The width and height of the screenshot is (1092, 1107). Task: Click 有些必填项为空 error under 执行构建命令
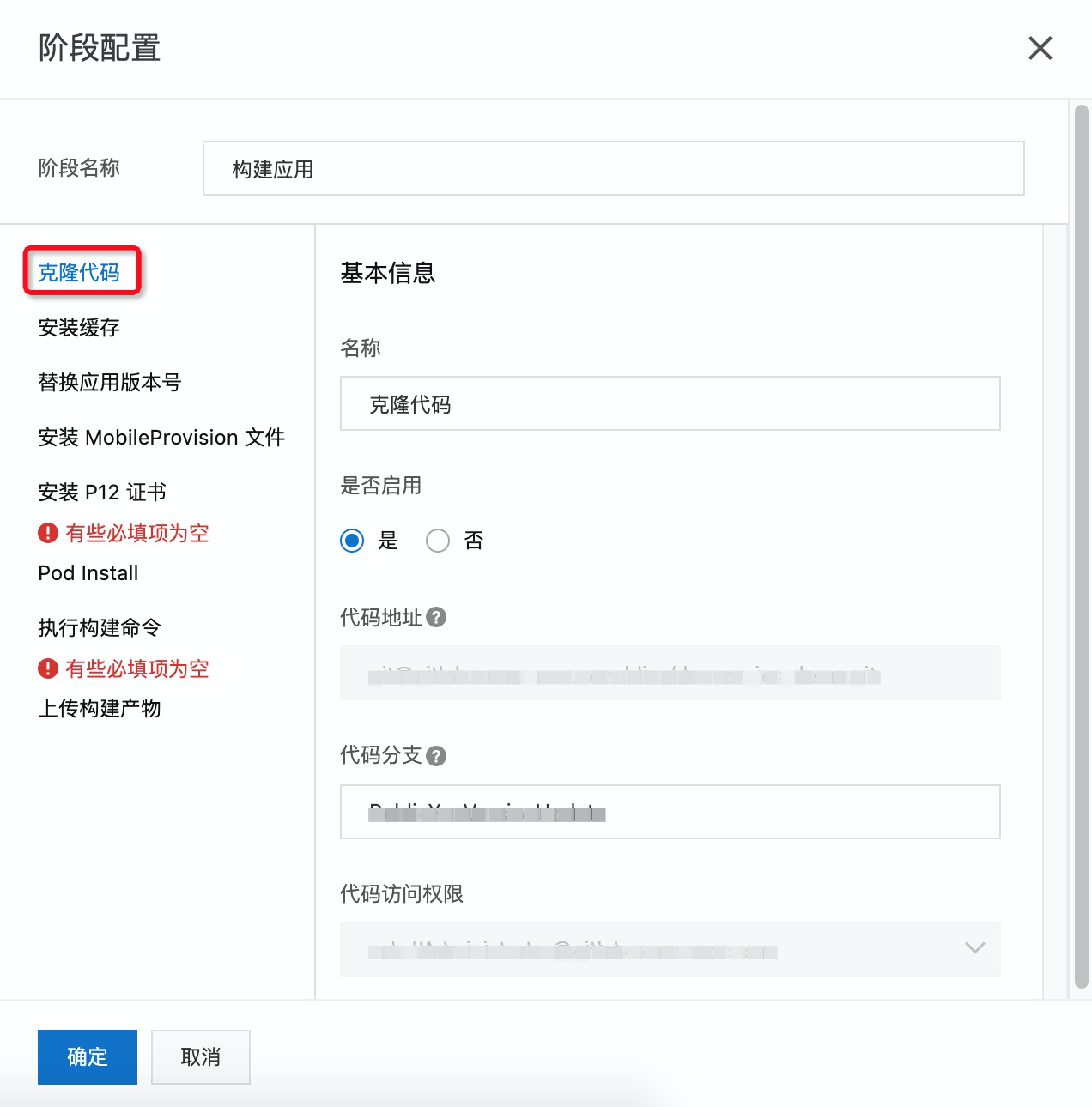[x=137, y=668]
